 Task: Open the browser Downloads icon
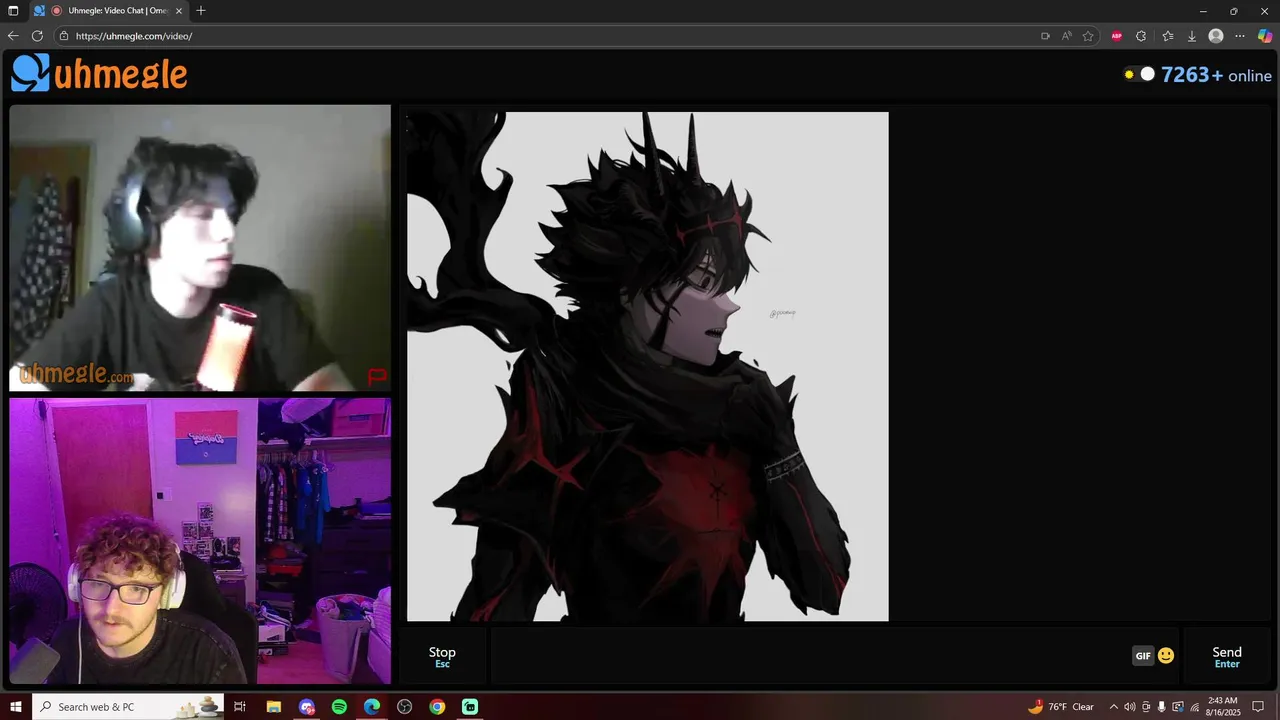pos(1192,36)
